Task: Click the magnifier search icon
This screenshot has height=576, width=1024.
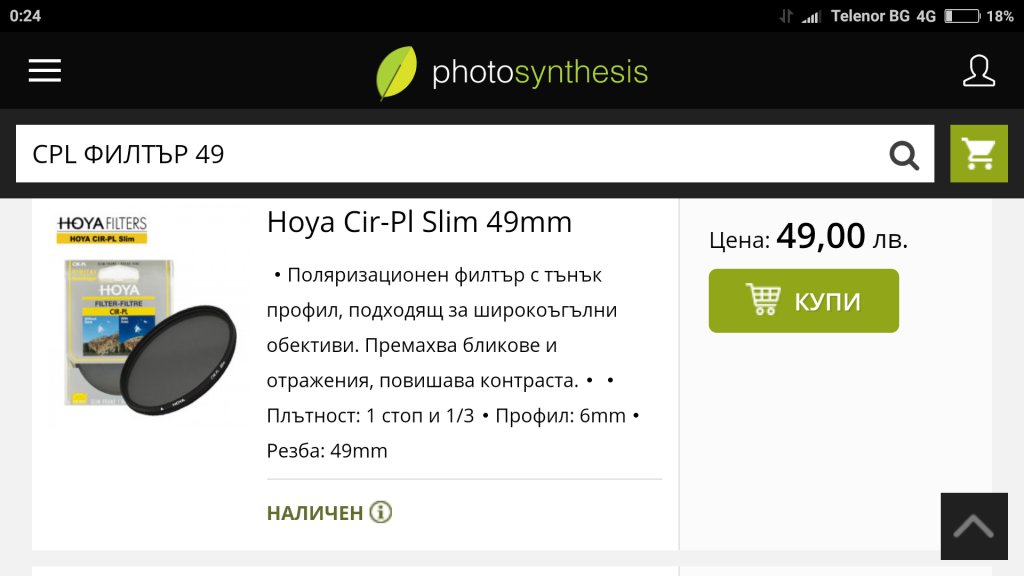Action: (x=904, y=155)
